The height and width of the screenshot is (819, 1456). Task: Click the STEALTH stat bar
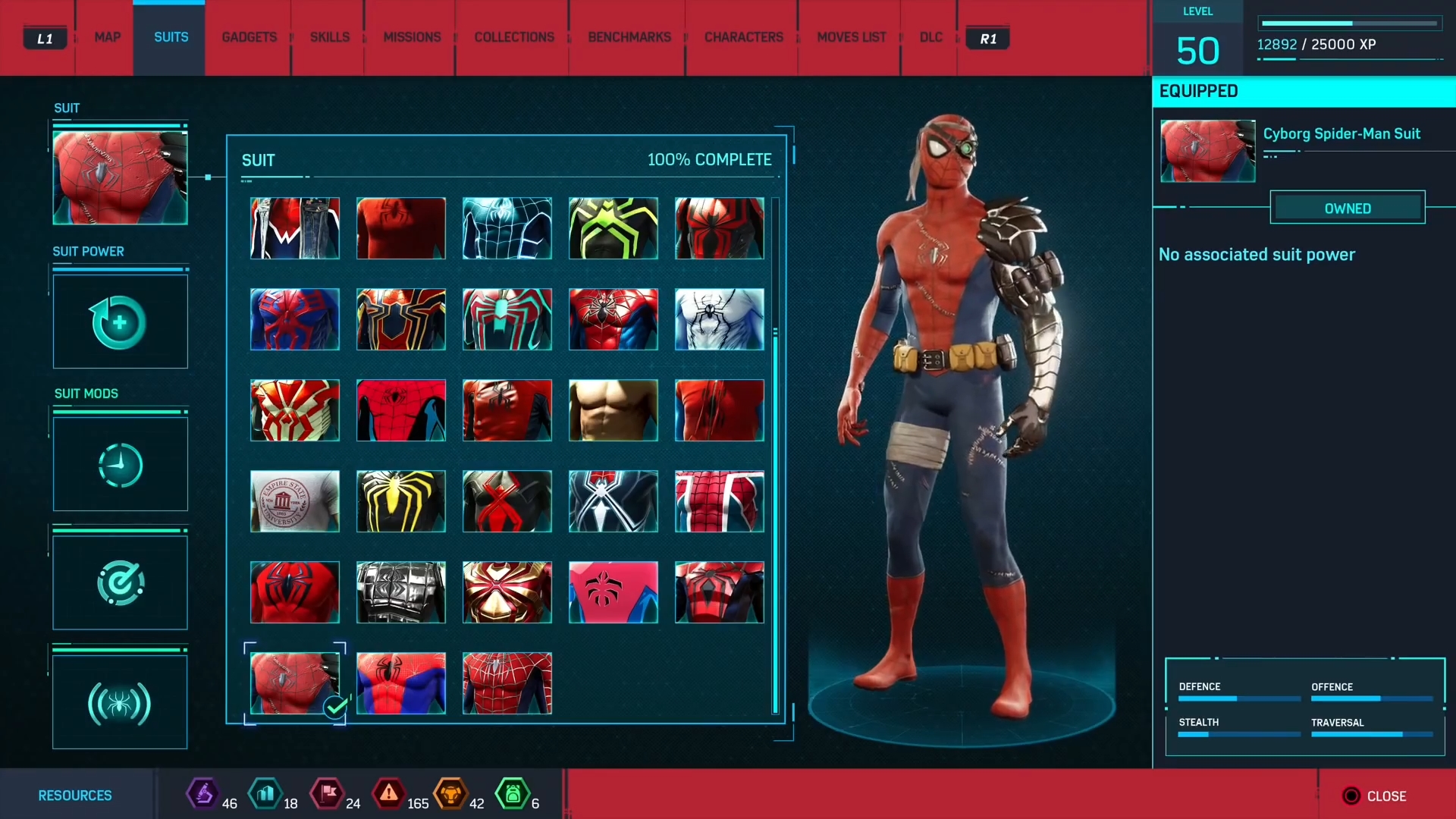(x=1239, y=734)
